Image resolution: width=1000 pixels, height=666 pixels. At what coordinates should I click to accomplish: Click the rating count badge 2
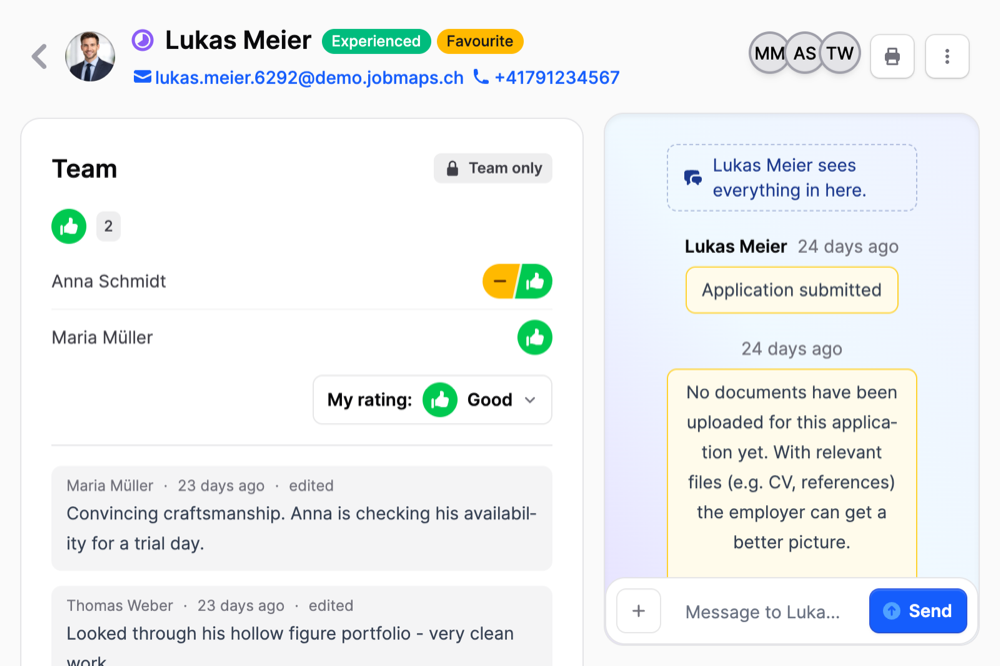pyautogui.click(x=108, y=226)
